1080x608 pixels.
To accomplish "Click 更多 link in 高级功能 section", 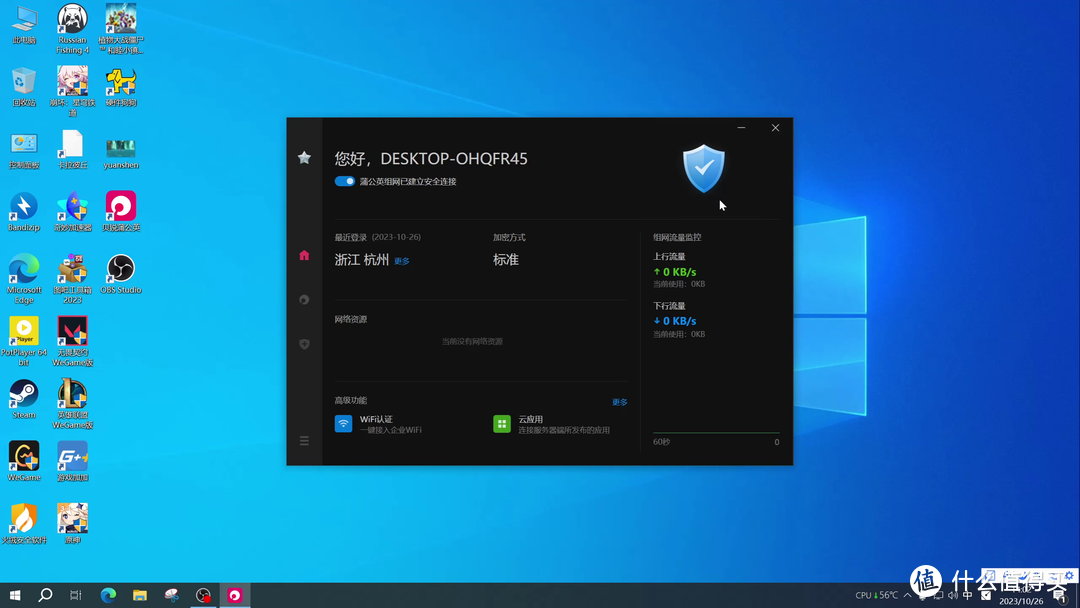I will (x=619, y=402).
